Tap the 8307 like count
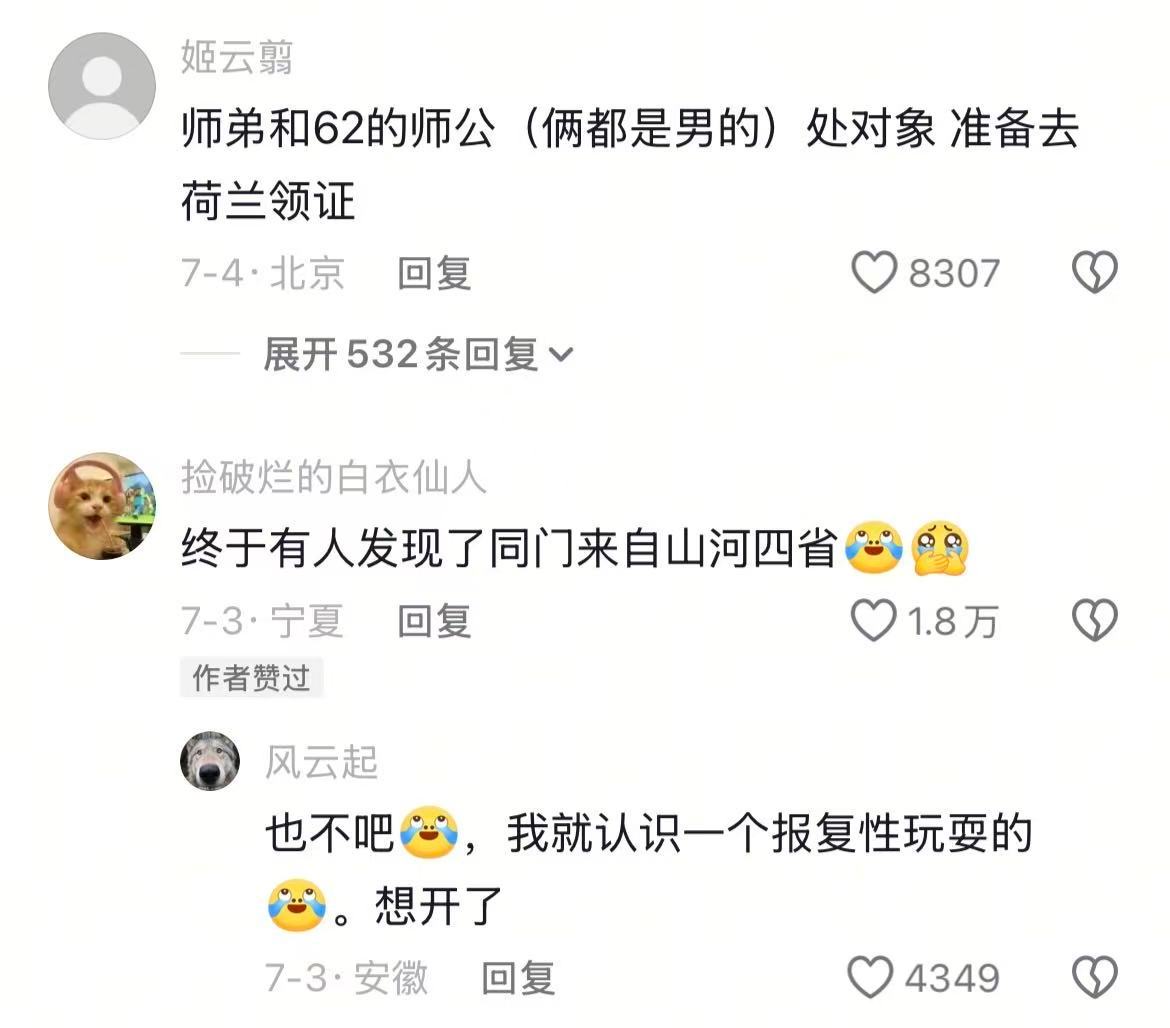The image size is (1170, 1028). pos(954,273)
